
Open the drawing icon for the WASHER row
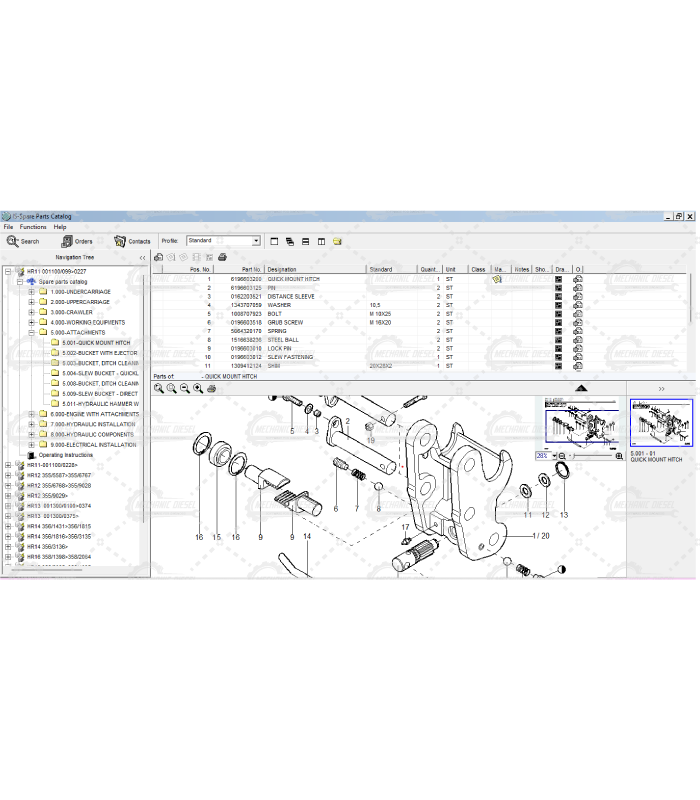pyautogui.click(x=558, y=305)
